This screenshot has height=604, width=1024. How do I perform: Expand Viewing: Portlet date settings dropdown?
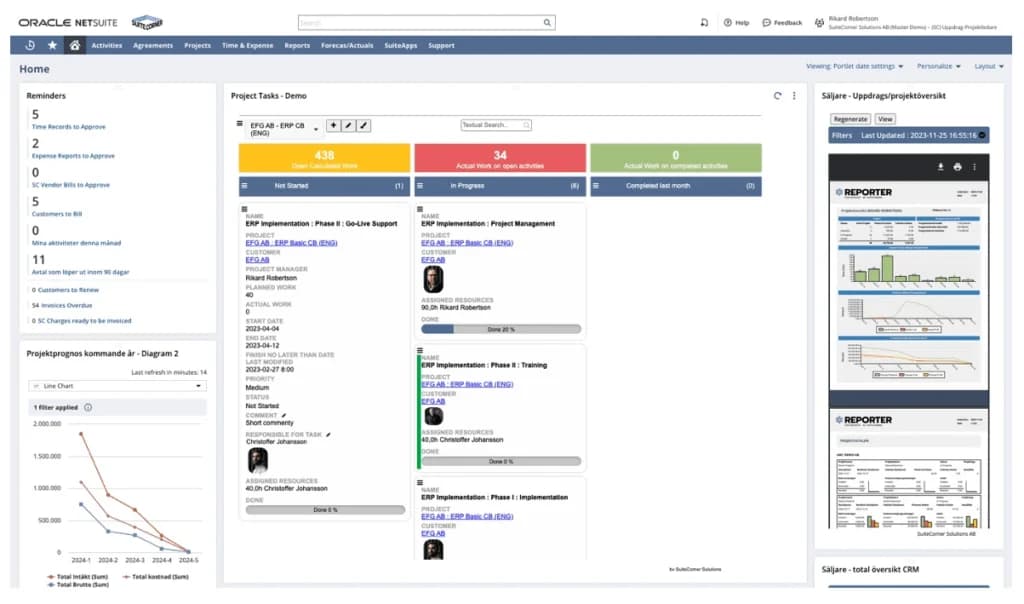coord(855,67)
